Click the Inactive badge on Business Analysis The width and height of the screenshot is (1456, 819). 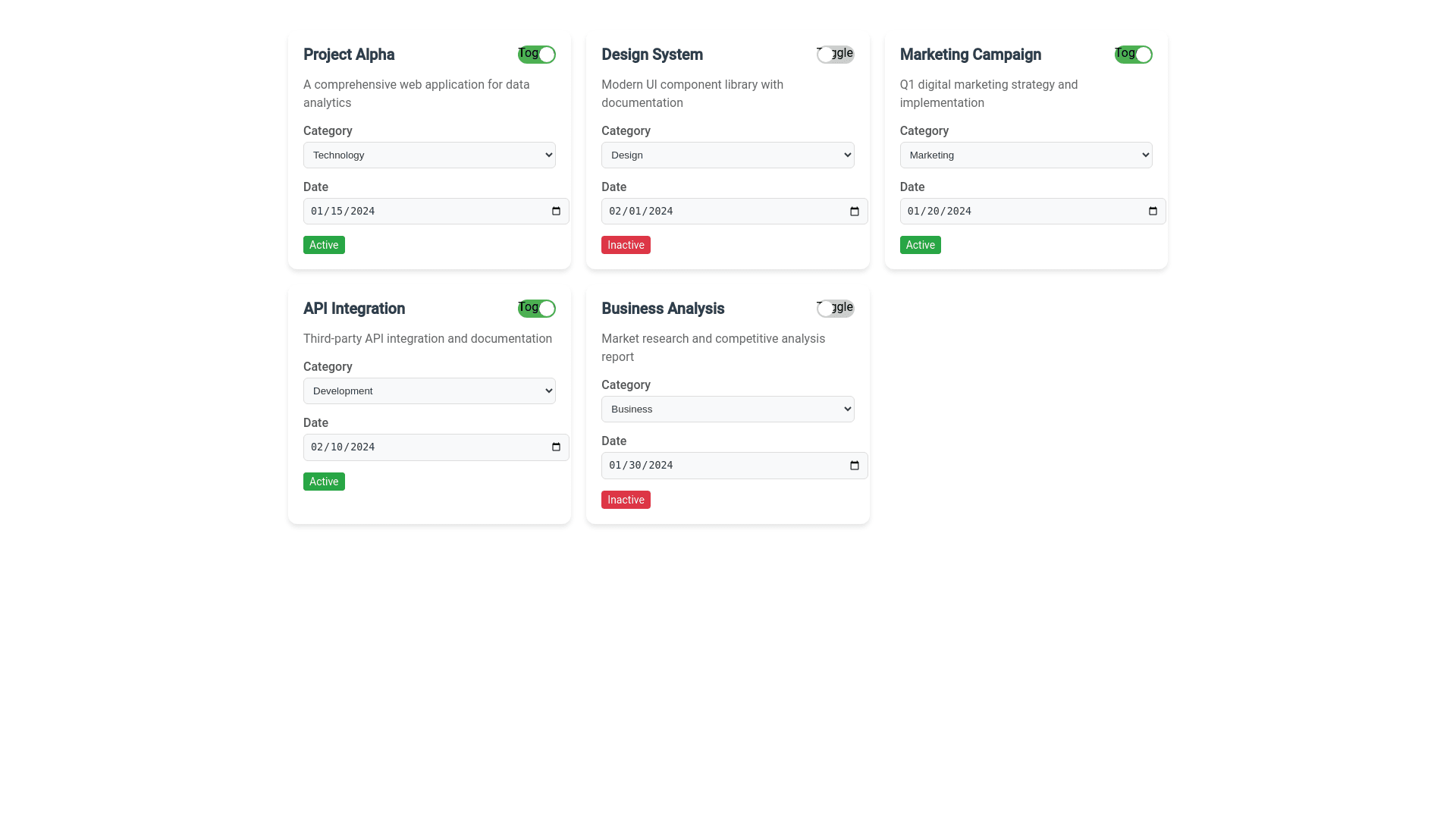(x=626, y=500)
